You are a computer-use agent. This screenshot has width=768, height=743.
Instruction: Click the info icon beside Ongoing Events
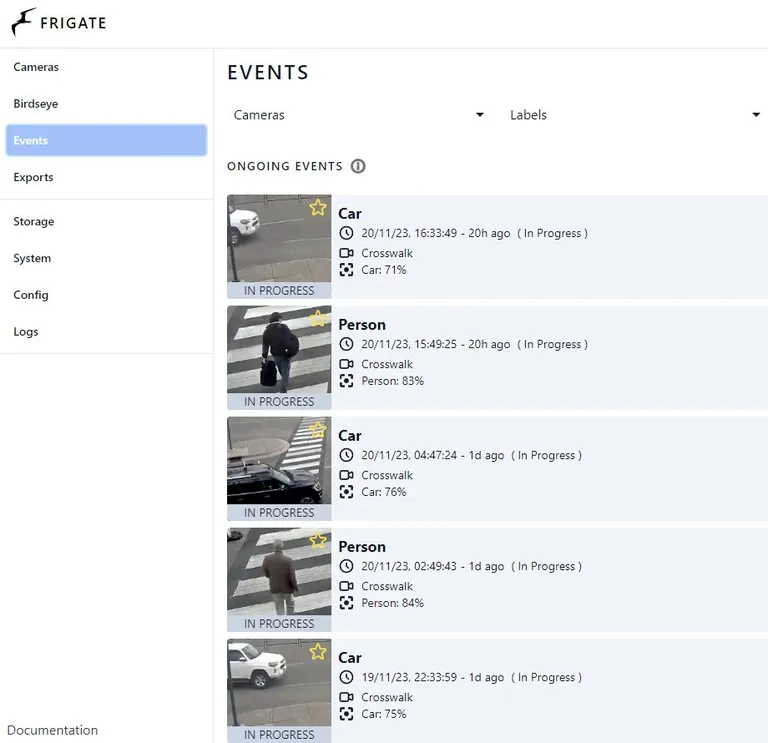358,166
